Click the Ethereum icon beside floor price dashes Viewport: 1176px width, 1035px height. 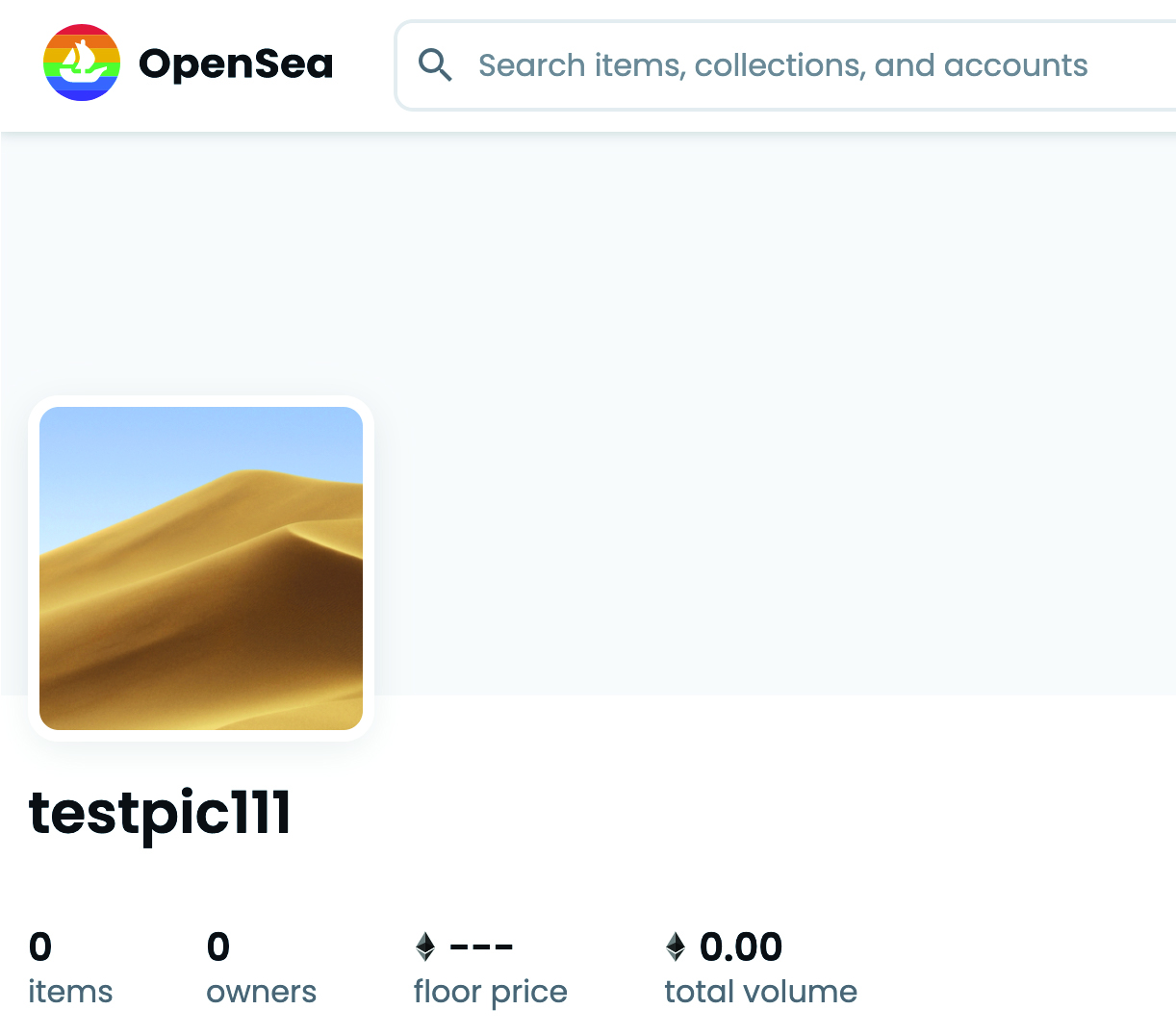425,947
